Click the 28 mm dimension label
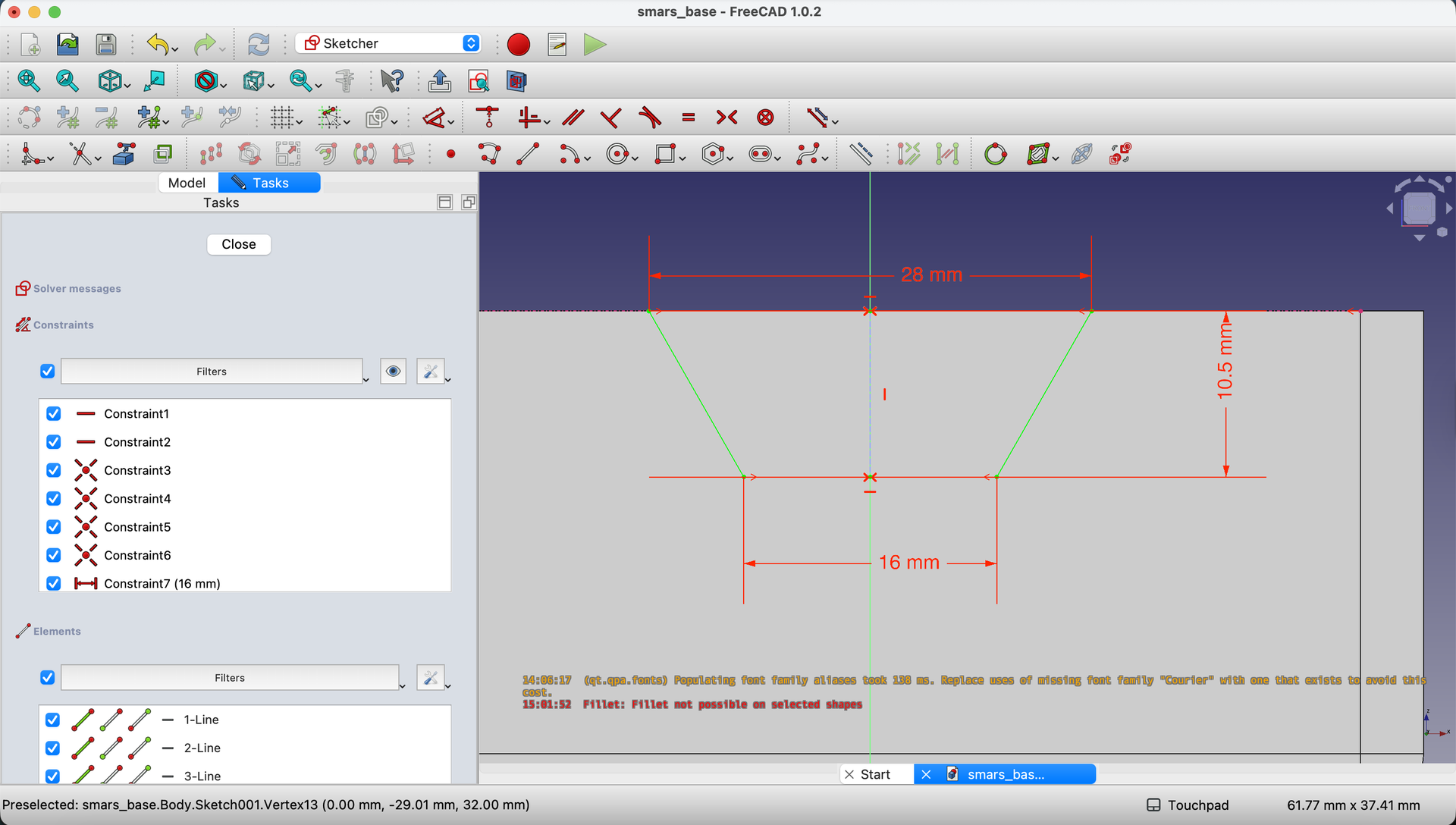The image size is (1456, 825). pos(931,274)
